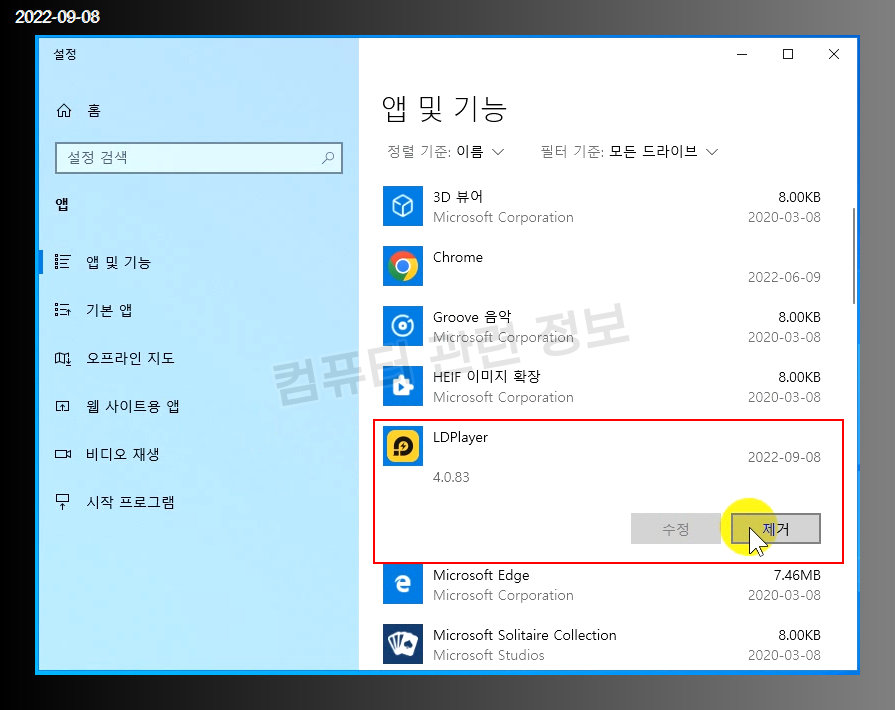Click Microsoft Studios publisher text
The width and height of the screenshot is (895, 710).
point(489,655)
